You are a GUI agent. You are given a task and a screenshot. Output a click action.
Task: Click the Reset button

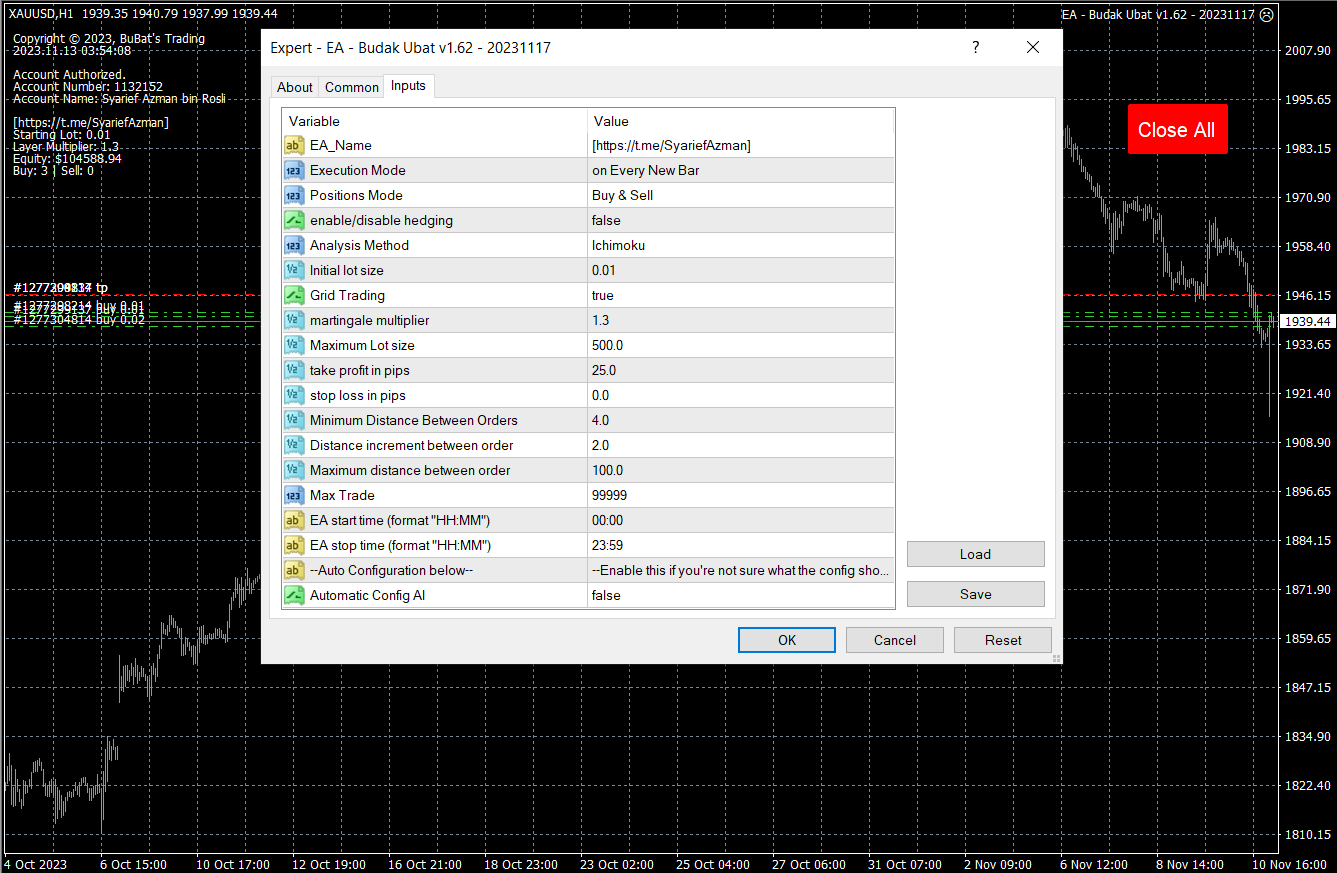coord(1003,640)
